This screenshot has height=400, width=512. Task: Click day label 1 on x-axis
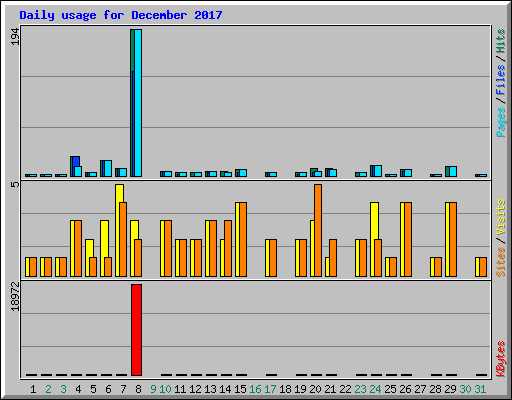[x=33, y=389]
